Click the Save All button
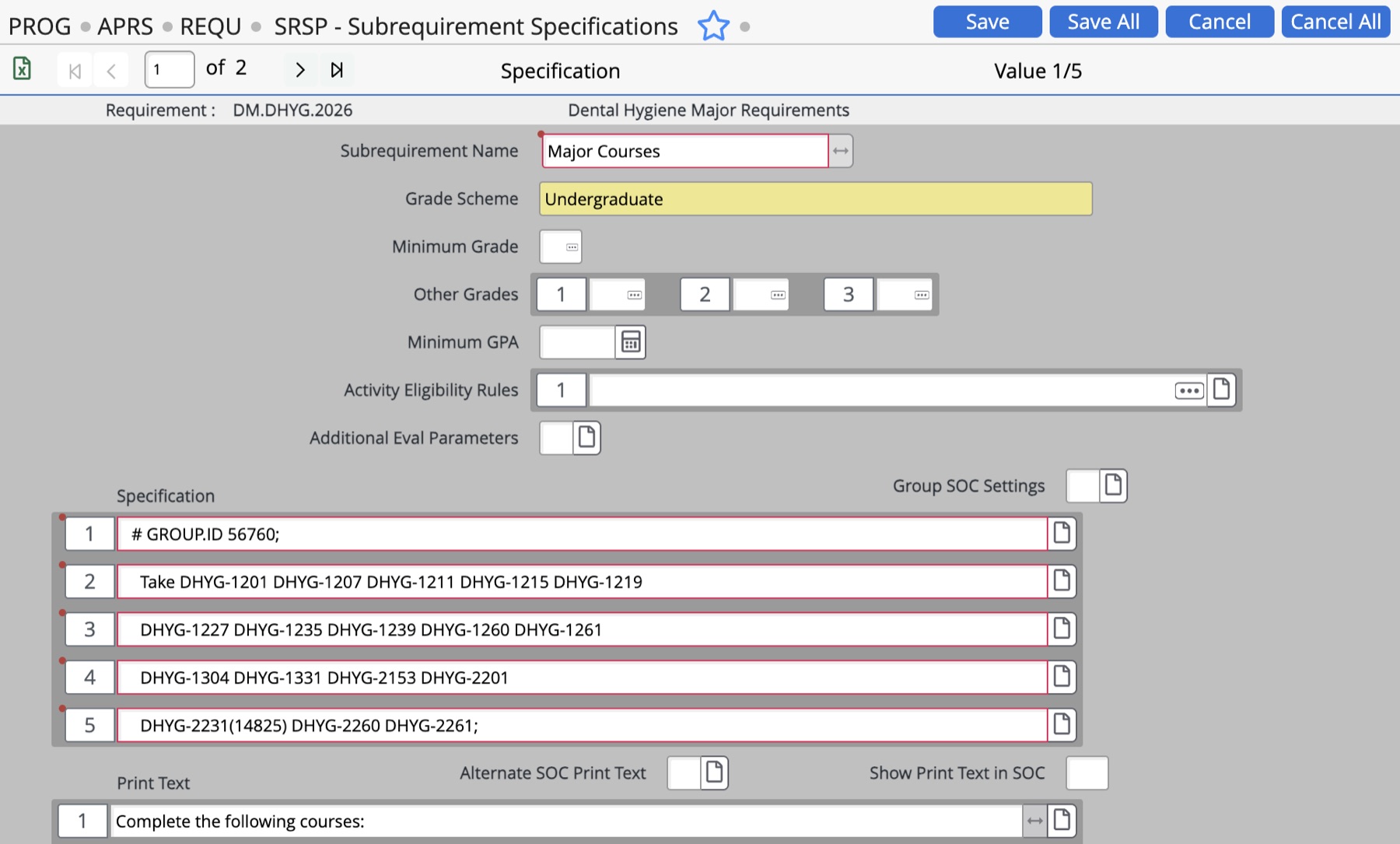This screenshot has height=844, width=1400. pos(1103,22)
